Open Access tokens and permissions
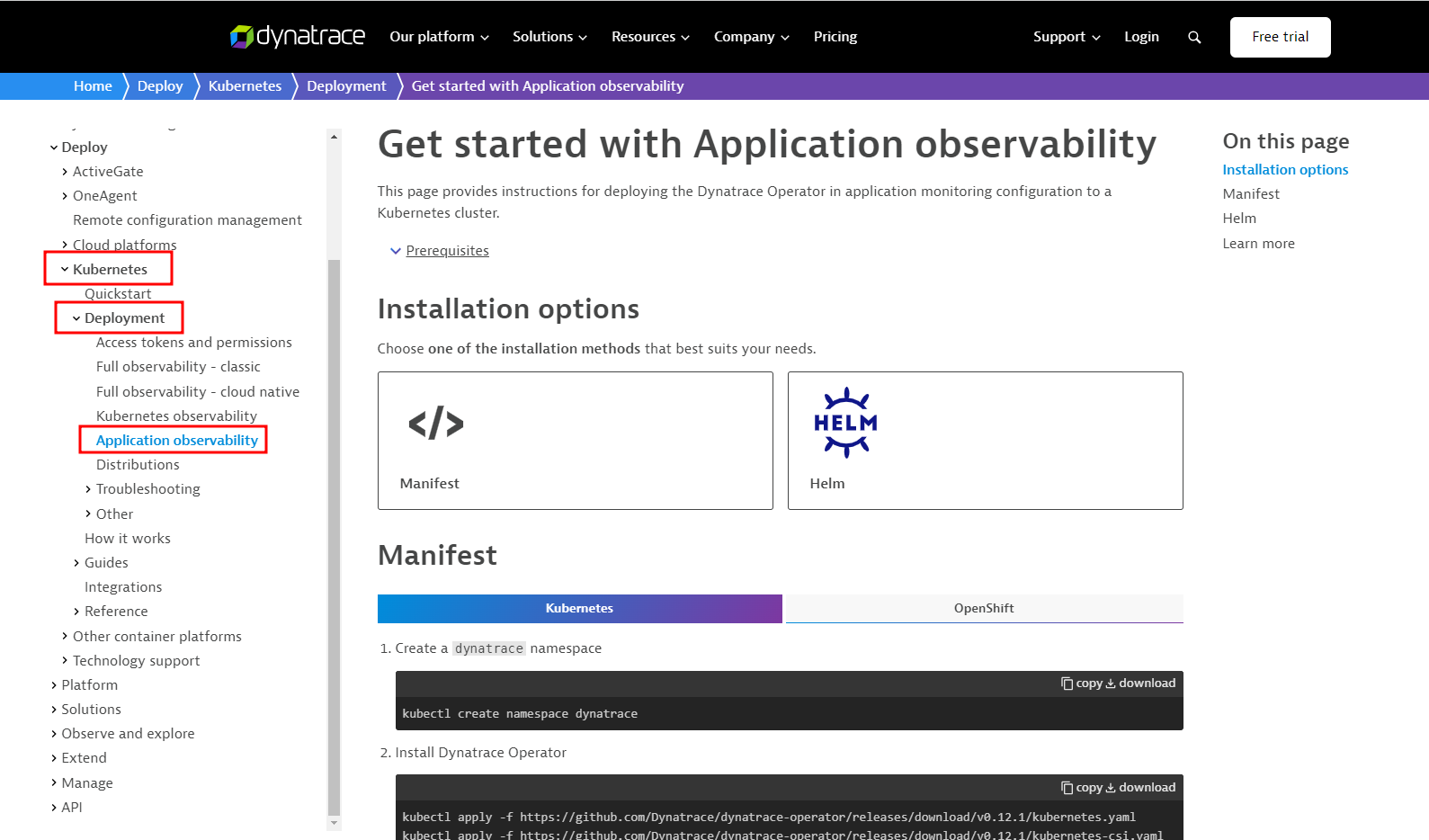 [194, 343]
